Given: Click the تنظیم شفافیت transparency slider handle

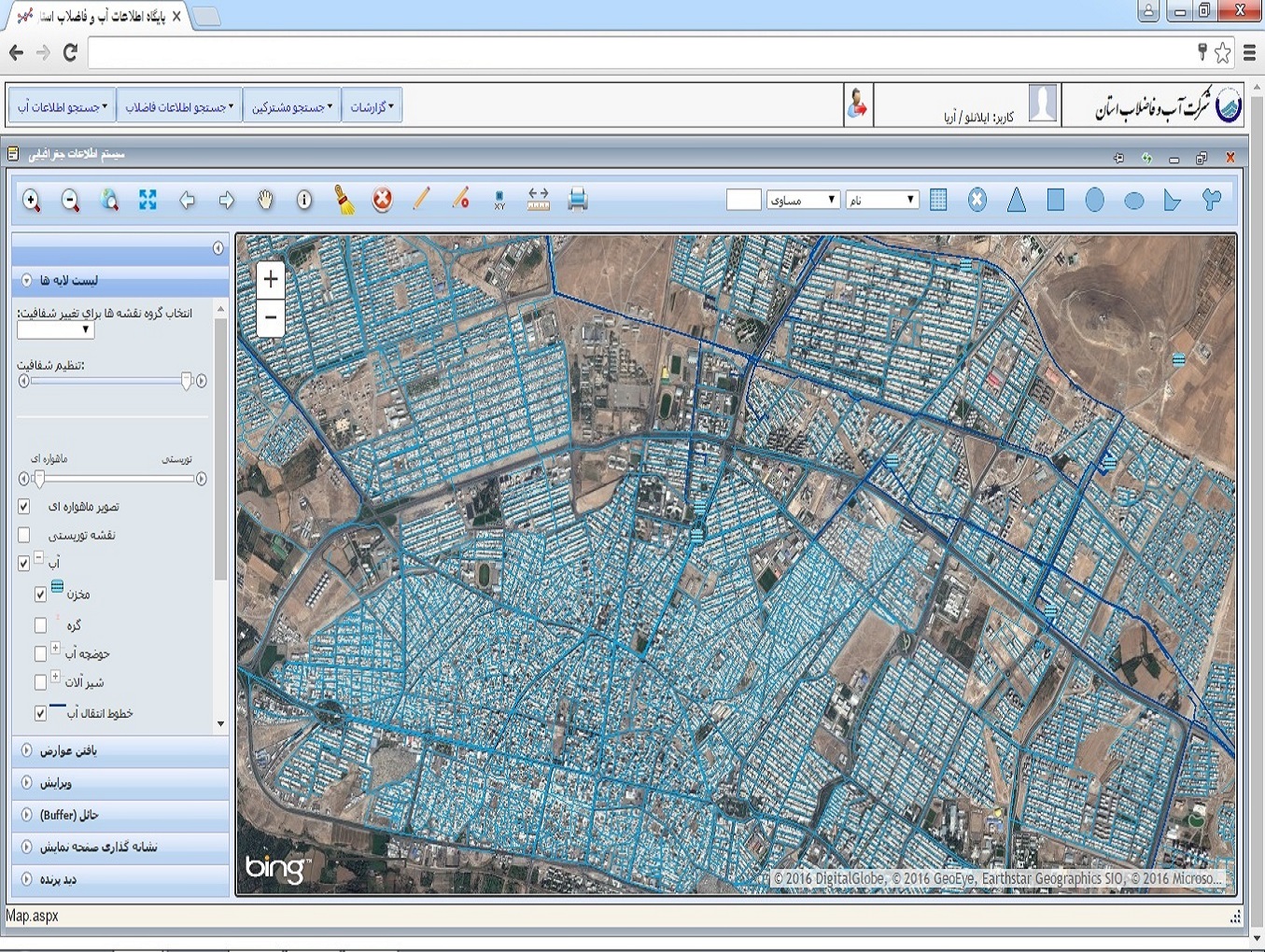Looking at the screenshot, I should pos(187,380).
